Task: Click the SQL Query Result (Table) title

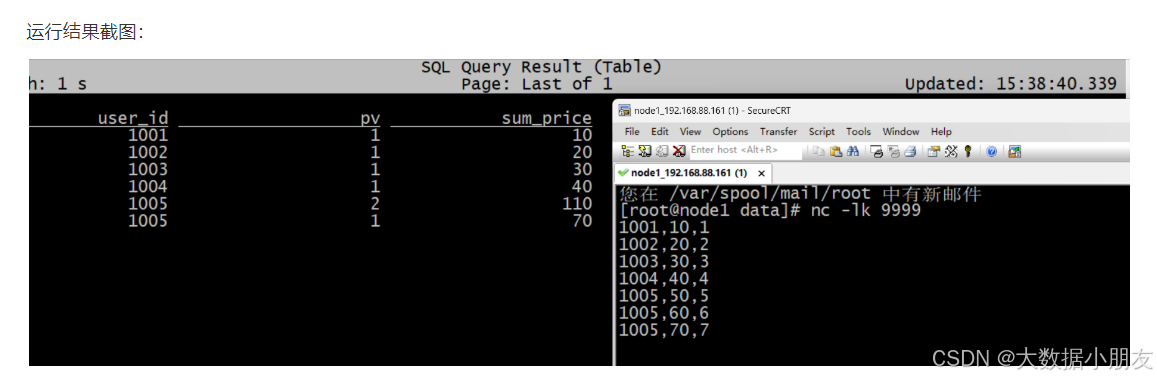Action: [541, 68]
